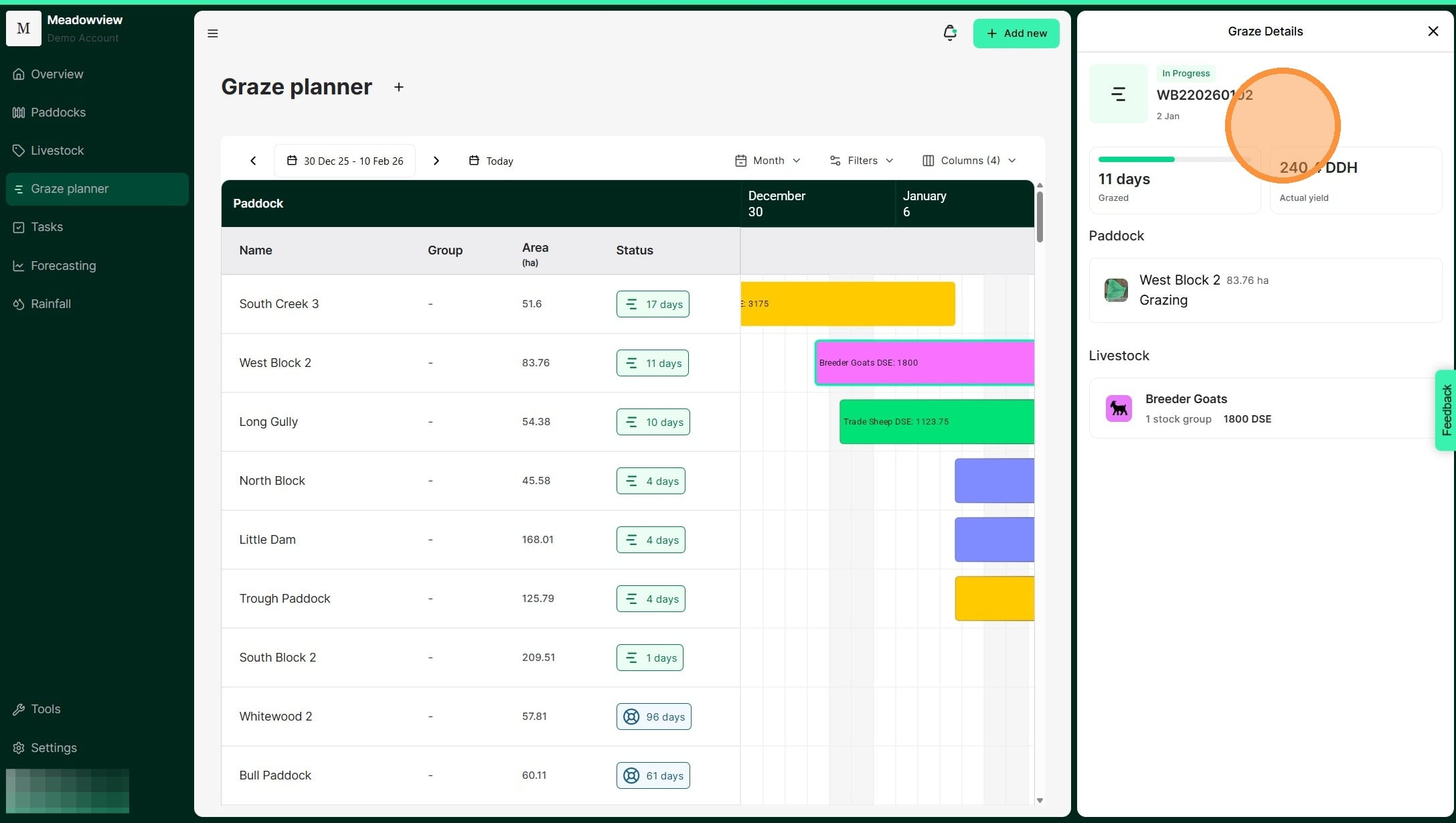Screen dimensions: 1456x823
Task: Open the Rainfall sidebar item
Action: click(x=50, y=304)
